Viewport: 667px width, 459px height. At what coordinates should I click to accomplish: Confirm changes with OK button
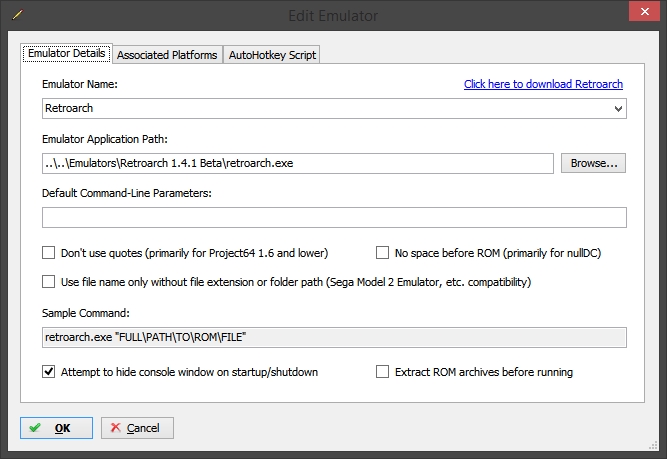[x=56, y=428]
